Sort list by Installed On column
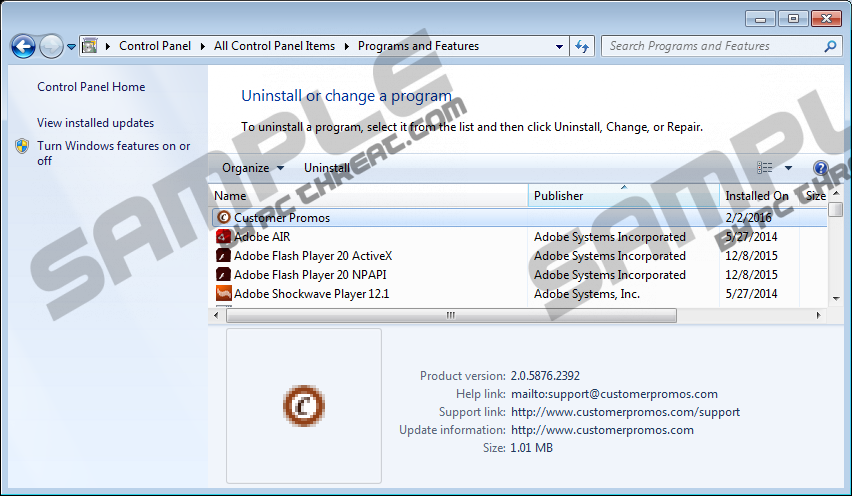852x496 pixels. pyautogui.click(x=757, y=196)
